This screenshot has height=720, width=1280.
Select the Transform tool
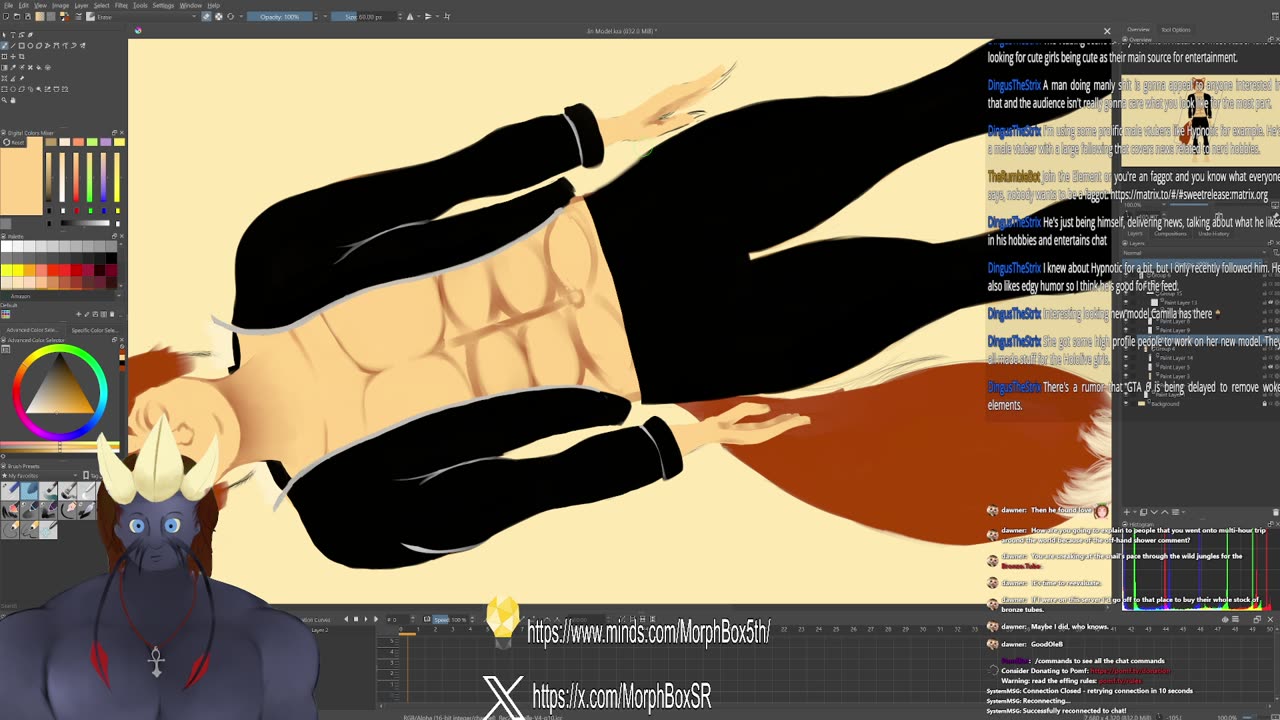[x=4, y=56]
